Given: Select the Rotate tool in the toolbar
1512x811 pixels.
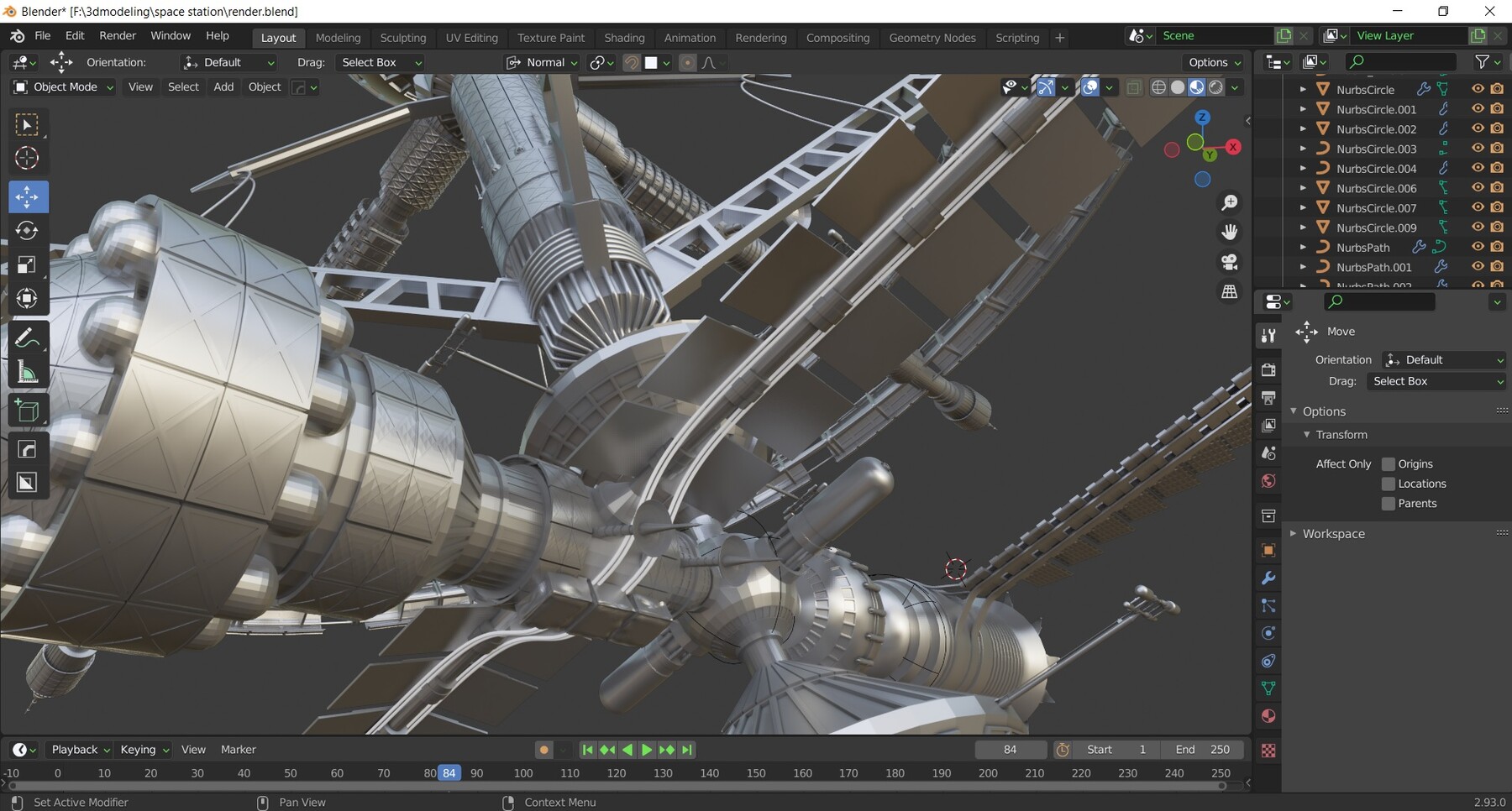Looking at the screenshot, I should 28,231.
